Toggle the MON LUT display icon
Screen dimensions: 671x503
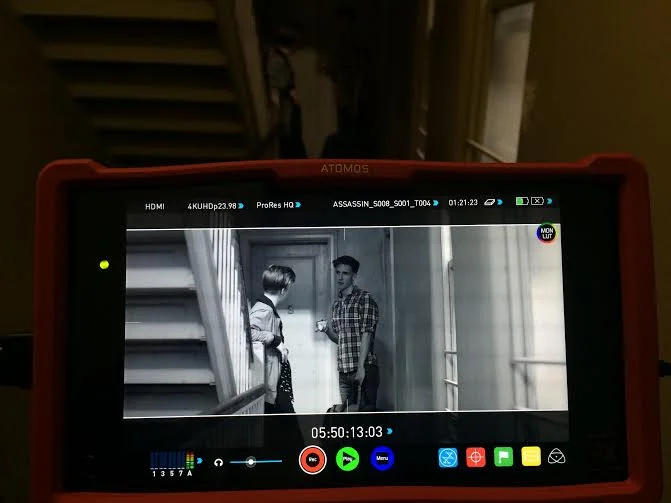pos(546,233)
